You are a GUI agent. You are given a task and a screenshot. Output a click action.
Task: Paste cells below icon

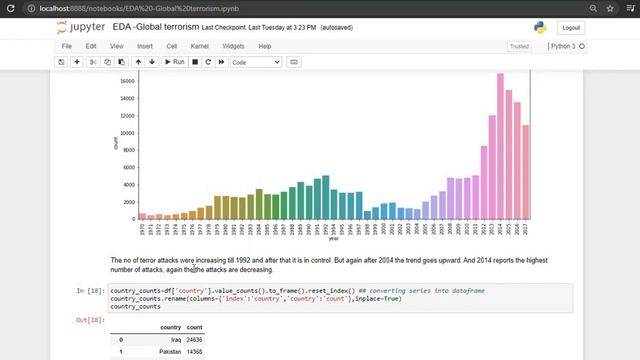[x=121, y=62]
